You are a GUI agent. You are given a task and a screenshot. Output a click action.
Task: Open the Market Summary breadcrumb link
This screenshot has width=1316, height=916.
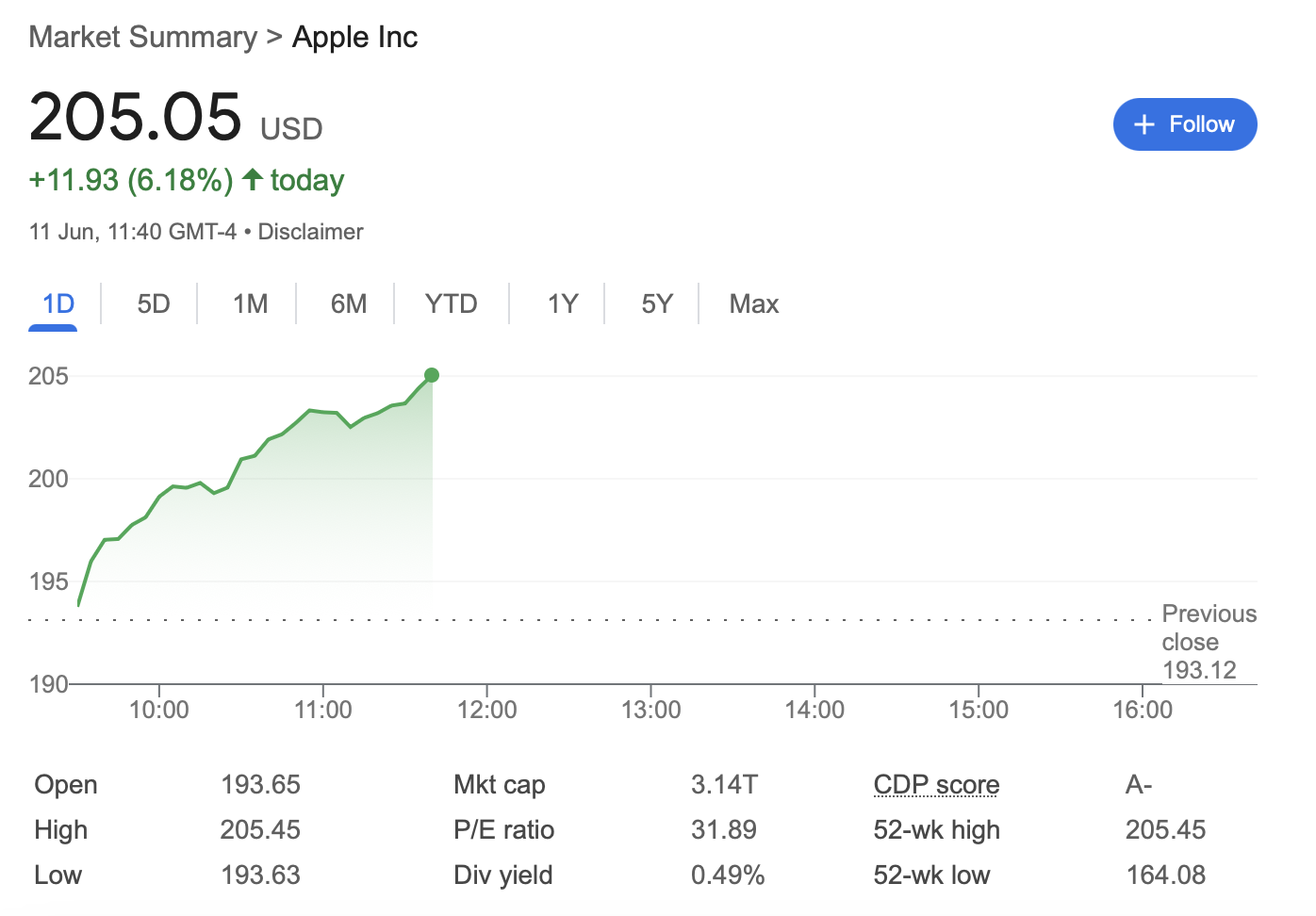(142, 37)
